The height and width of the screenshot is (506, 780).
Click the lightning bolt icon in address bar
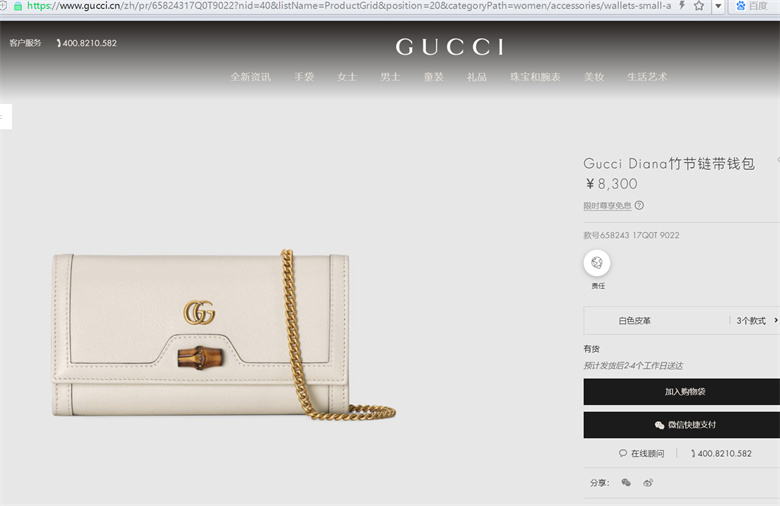coord(682,5)
